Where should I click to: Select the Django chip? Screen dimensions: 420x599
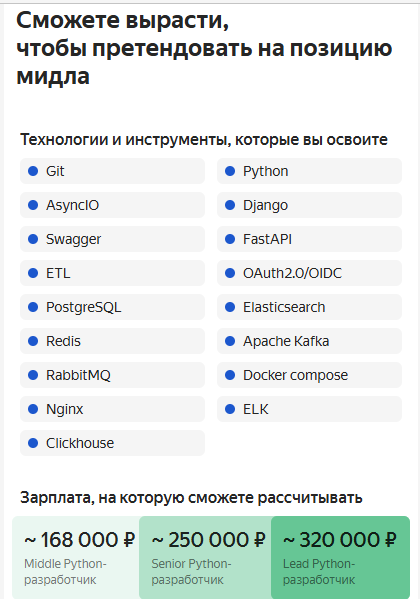(310, 205)
